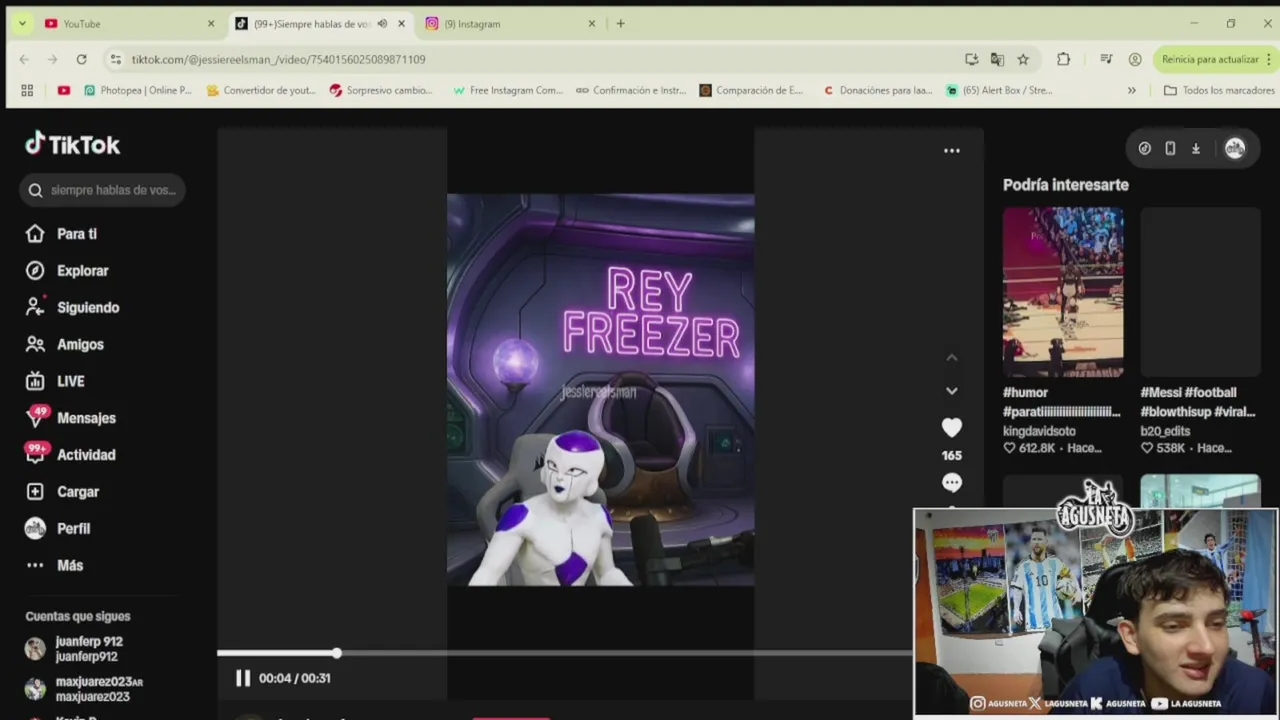Viewport: 1280px width, 720px height.
Task: Click the address bar URL
Action: click(279, 60)
